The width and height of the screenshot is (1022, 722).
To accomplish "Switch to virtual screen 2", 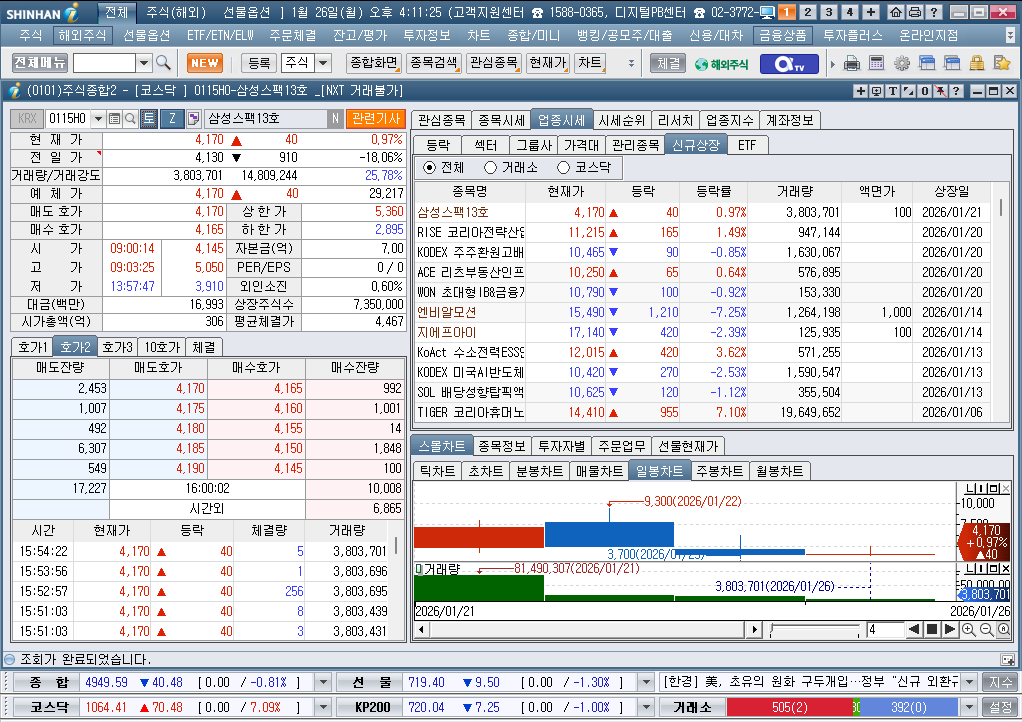I will tap(808, 12).
